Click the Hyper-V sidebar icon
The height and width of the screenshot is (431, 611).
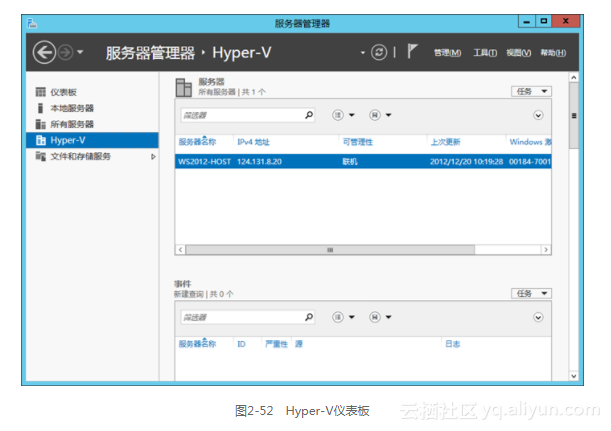tap(41, 140)
